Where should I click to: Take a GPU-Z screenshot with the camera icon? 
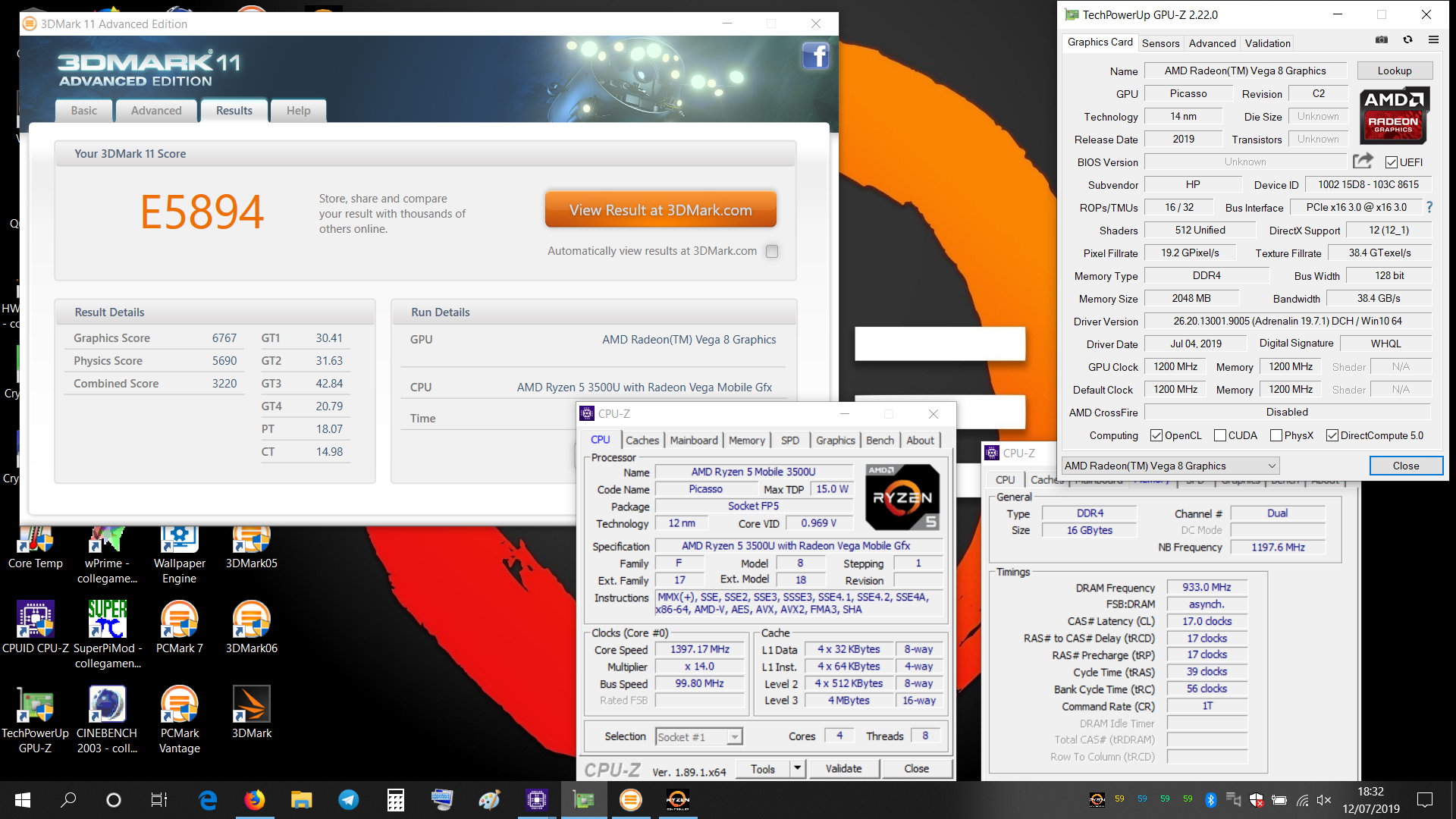(x=1382, y=39)
